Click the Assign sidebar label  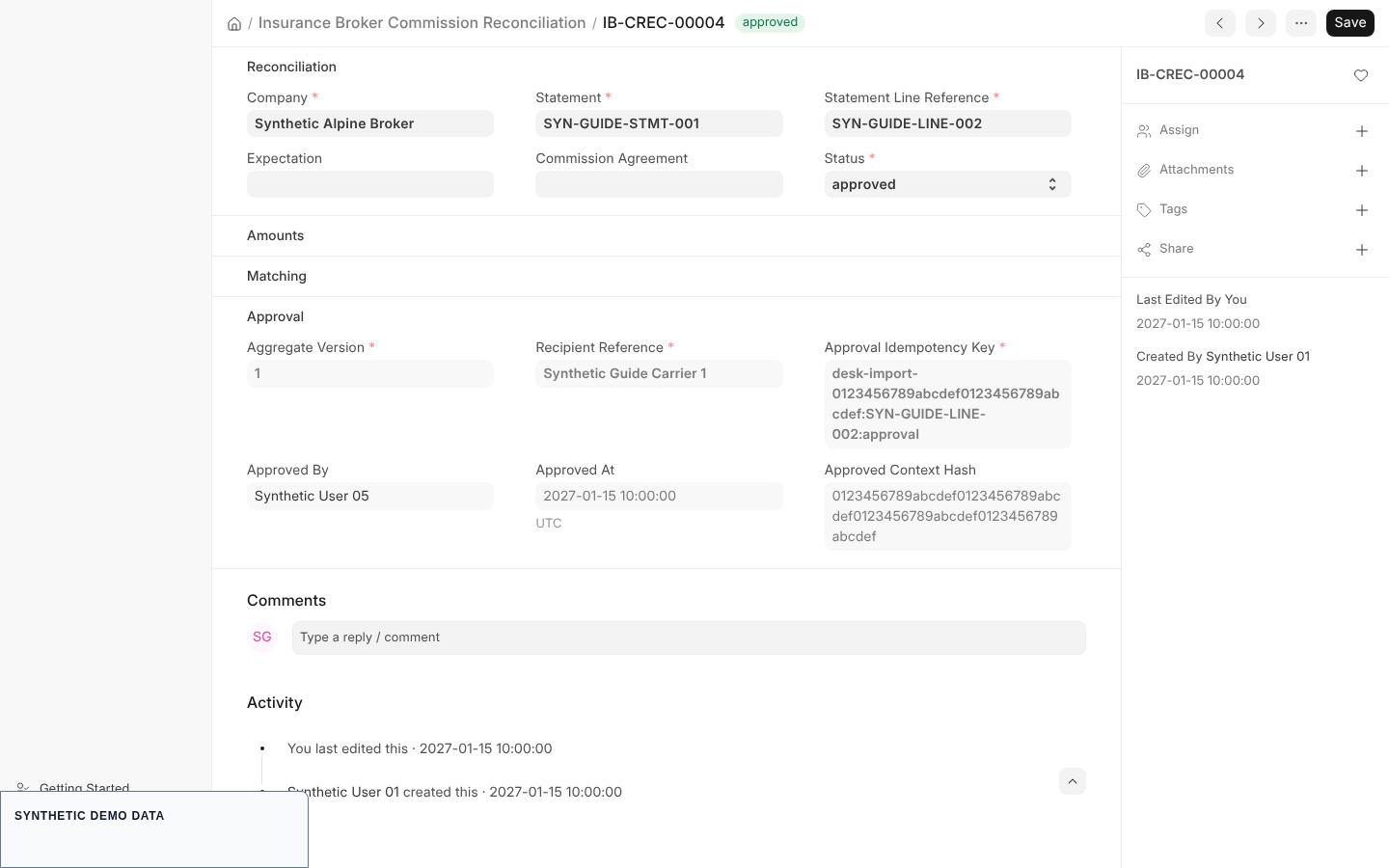[1179, 130]
